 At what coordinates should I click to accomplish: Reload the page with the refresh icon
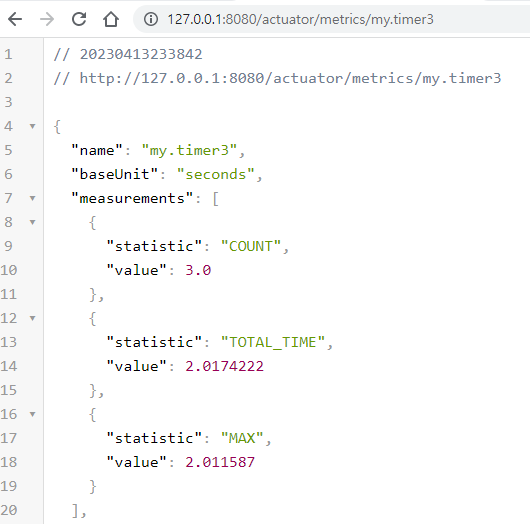[79, 19]
